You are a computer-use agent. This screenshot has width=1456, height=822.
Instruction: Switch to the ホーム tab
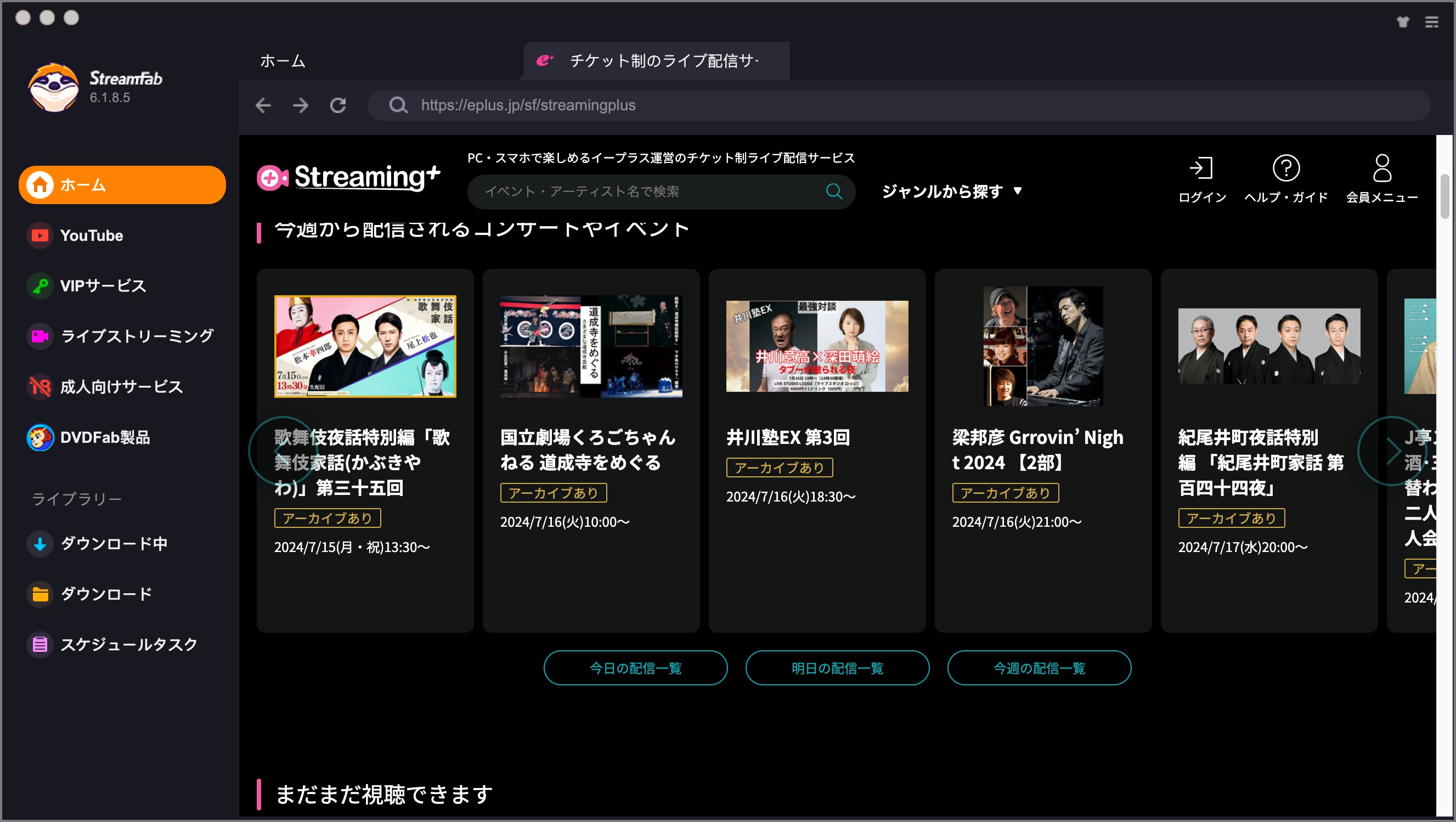(283, 60)
